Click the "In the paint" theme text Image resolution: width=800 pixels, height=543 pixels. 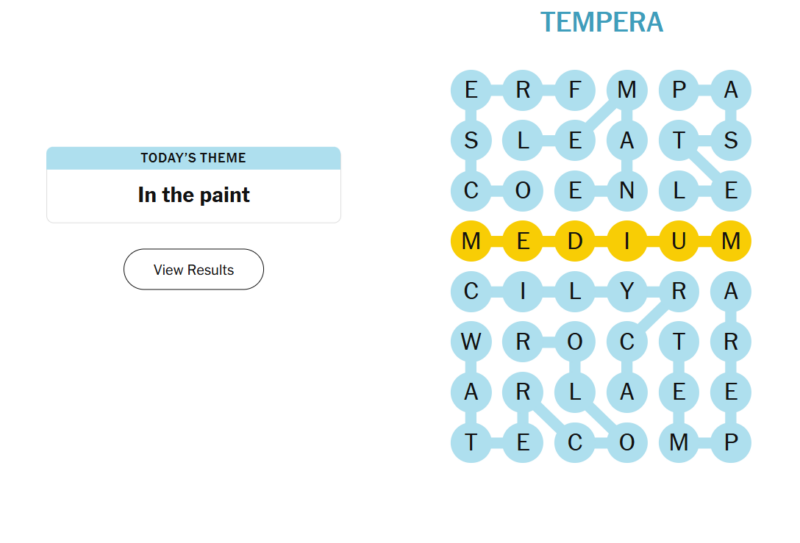[x=193, y=195]
